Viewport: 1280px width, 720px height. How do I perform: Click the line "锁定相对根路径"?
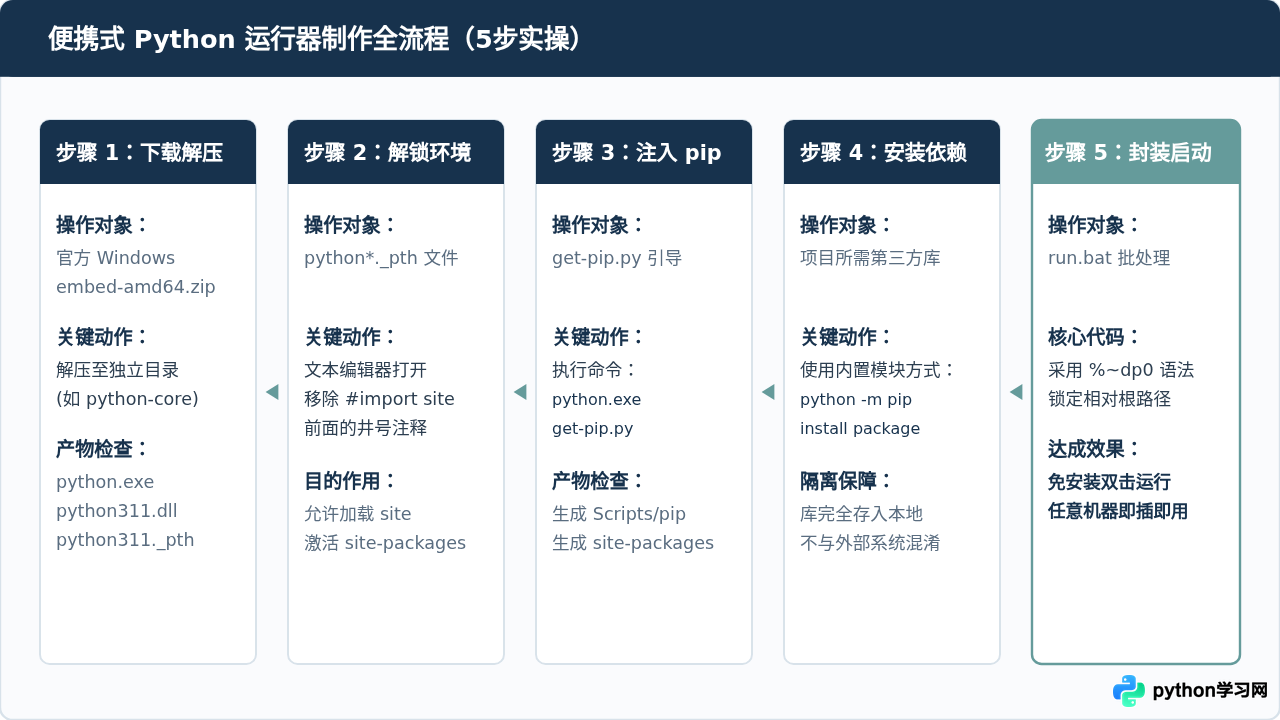pyautogui.click(x=1109, y=399)
